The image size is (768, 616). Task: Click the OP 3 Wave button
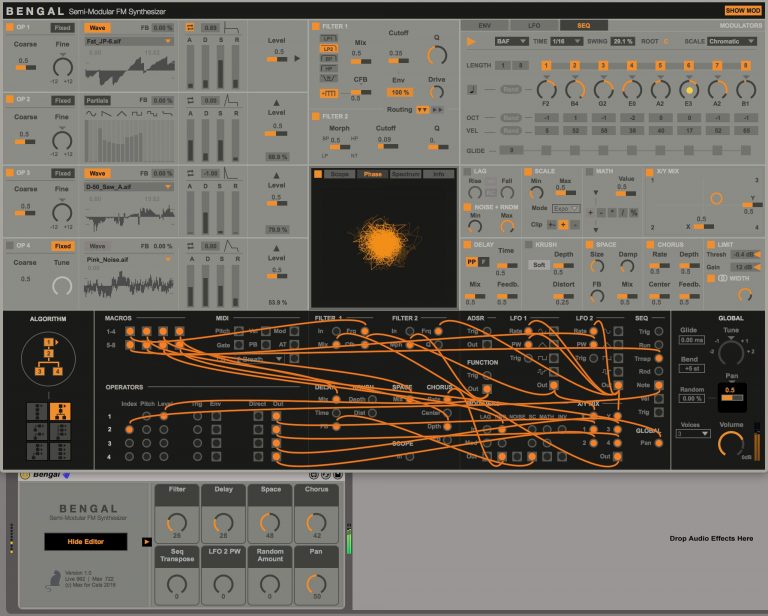tap(97, 173)
